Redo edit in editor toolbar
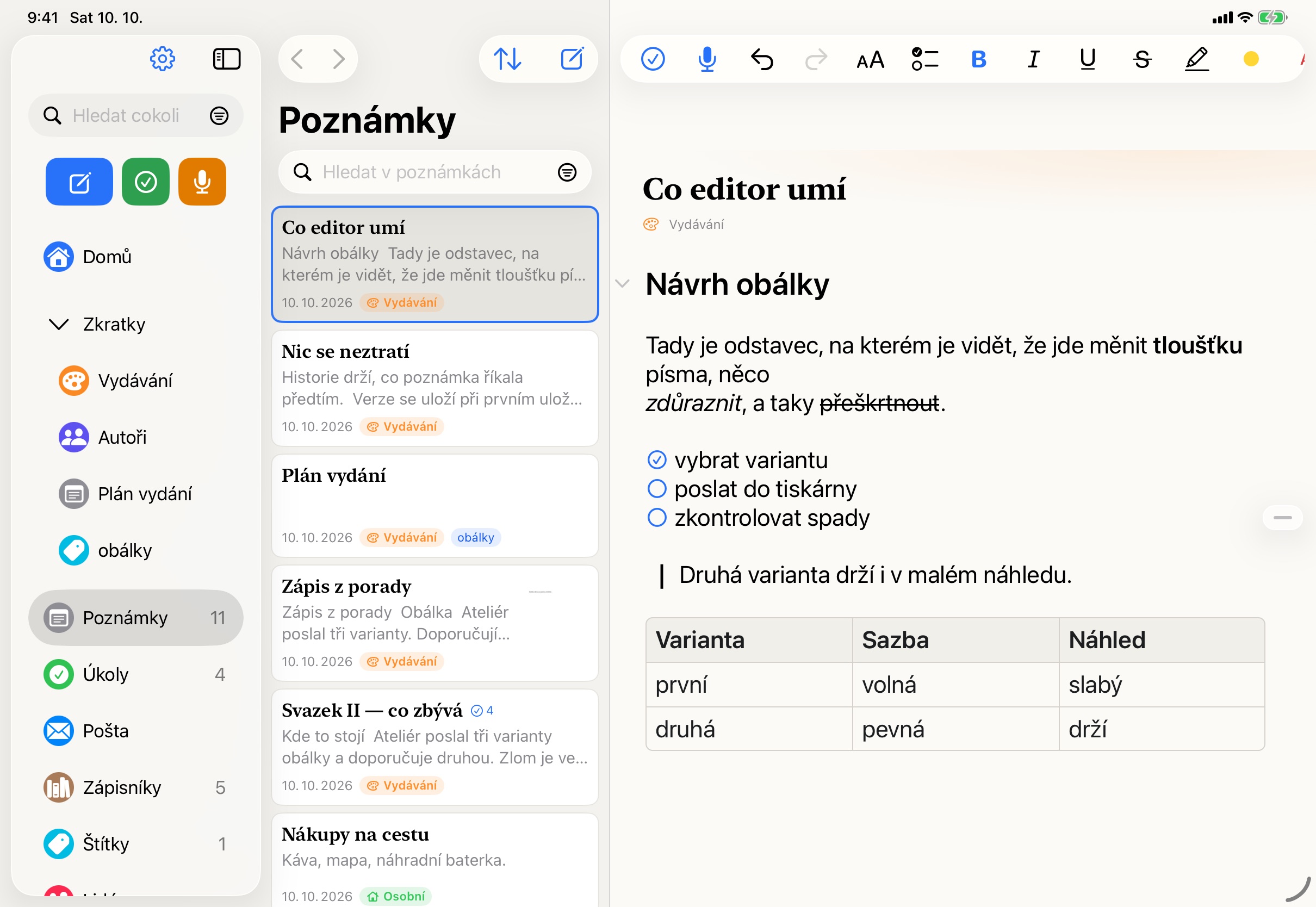 (816, 59)
